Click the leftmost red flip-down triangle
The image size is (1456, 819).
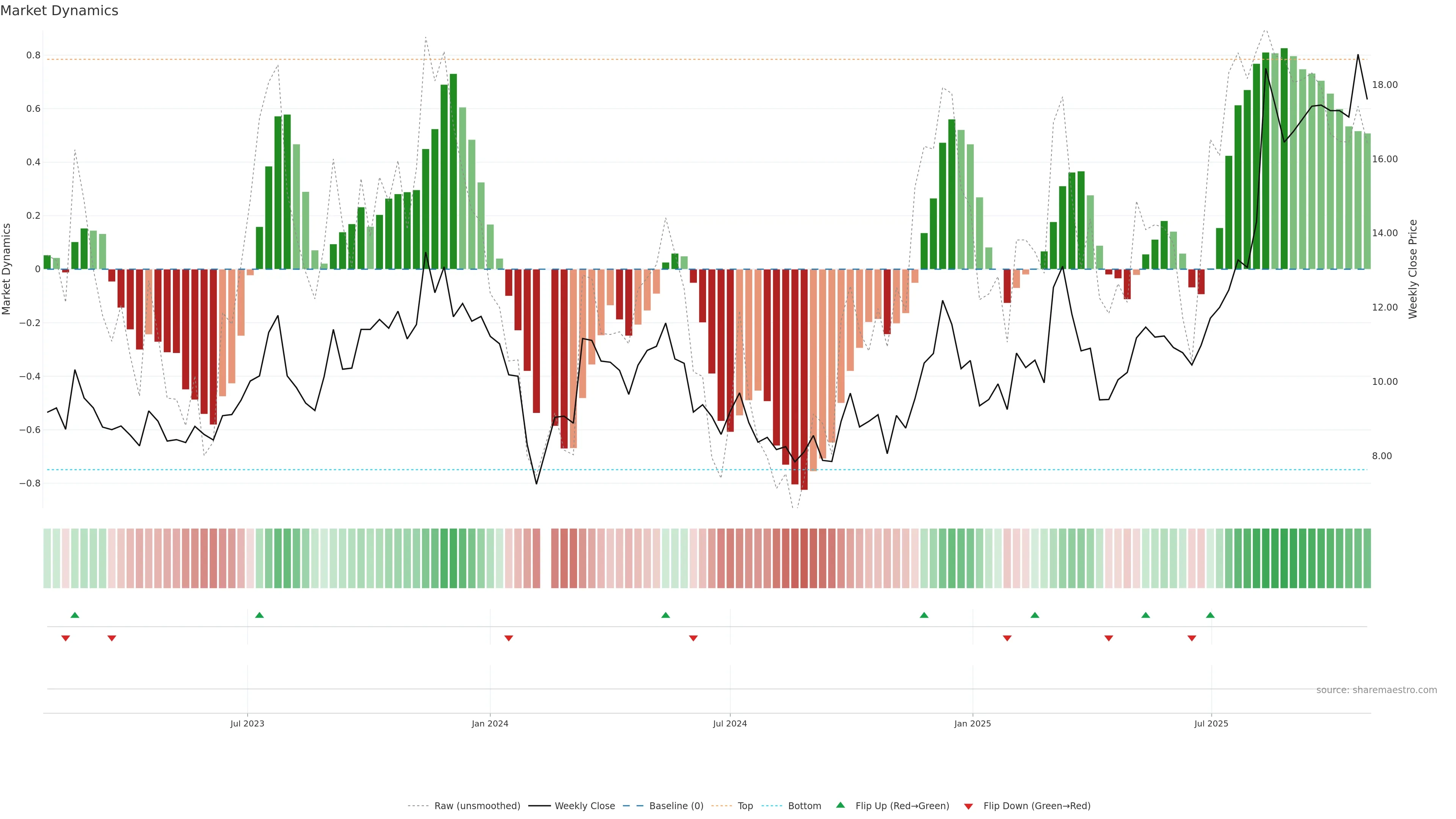point(66,638)
